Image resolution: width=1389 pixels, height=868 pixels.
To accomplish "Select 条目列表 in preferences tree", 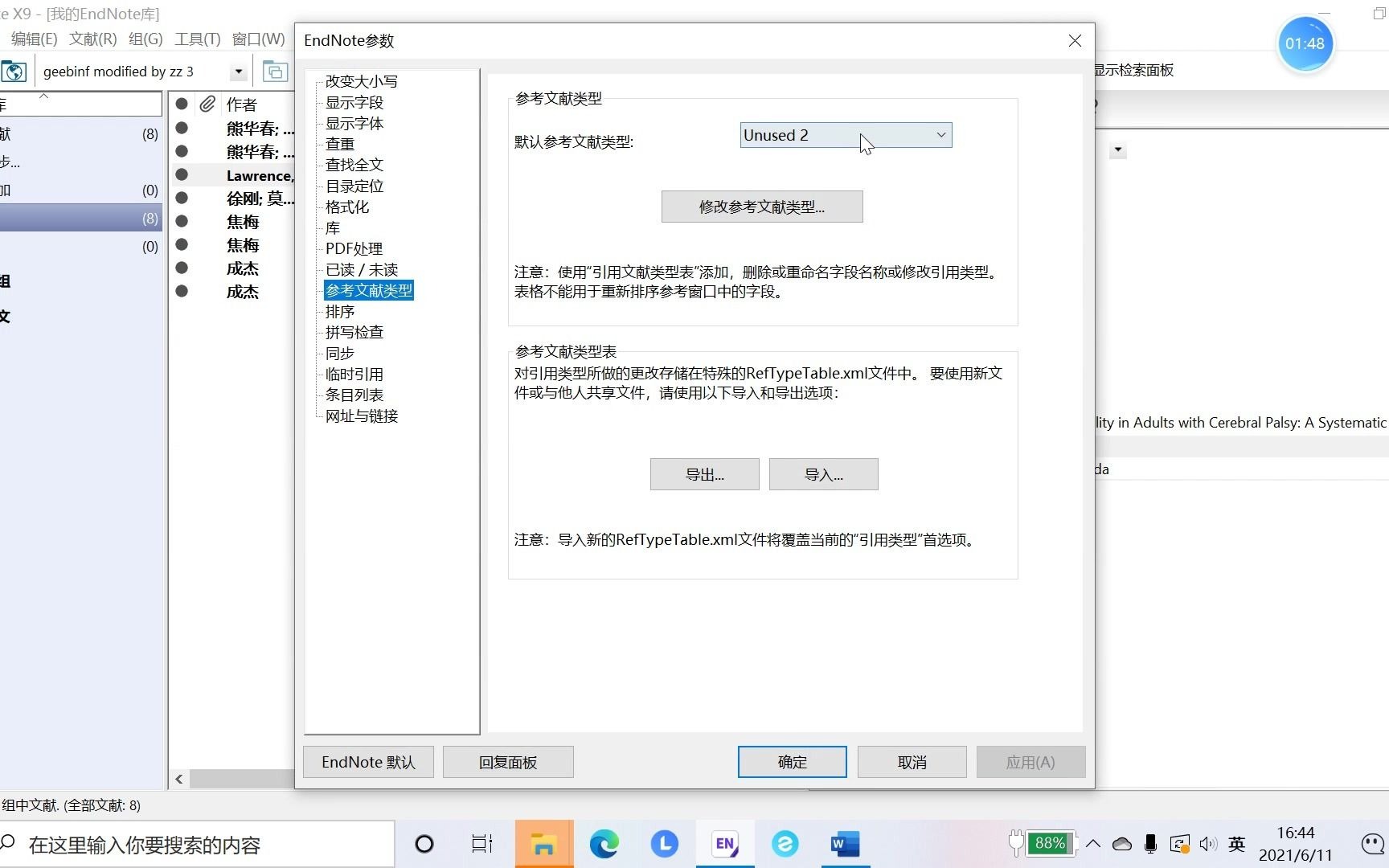I will tap(354, 395).
